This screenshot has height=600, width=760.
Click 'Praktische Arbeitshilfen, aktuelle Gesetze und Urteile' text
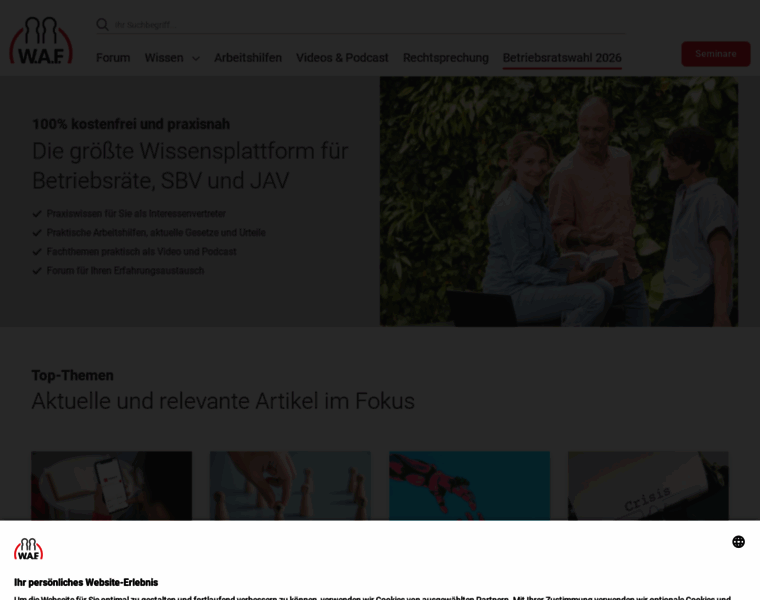pos(156,233)
